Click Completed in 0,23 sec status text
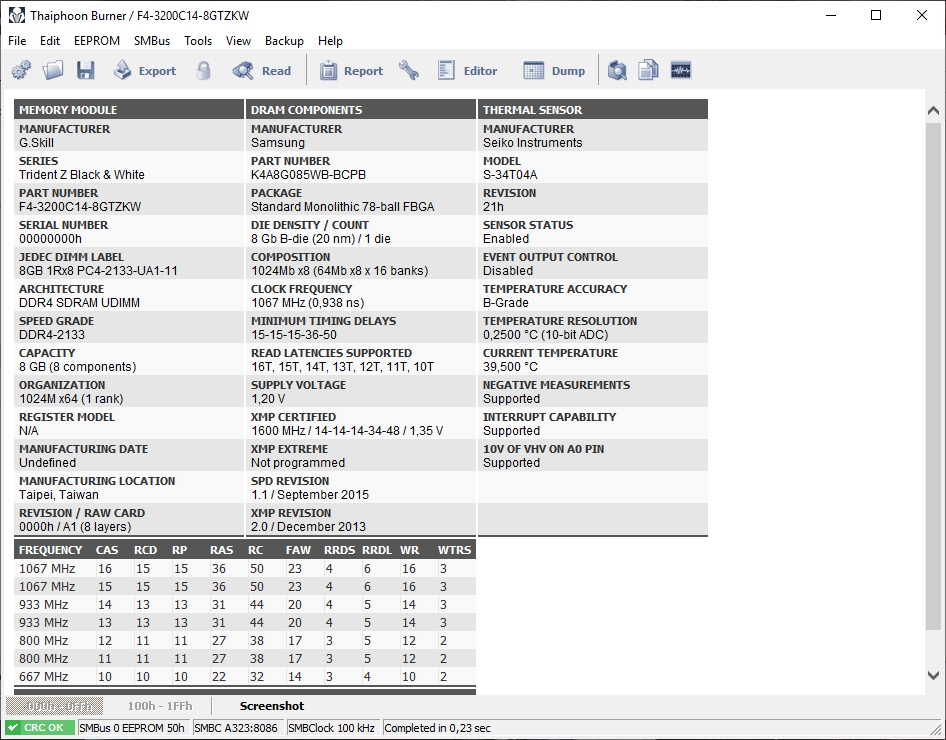The image size is (946, 740). click(437, 728)
